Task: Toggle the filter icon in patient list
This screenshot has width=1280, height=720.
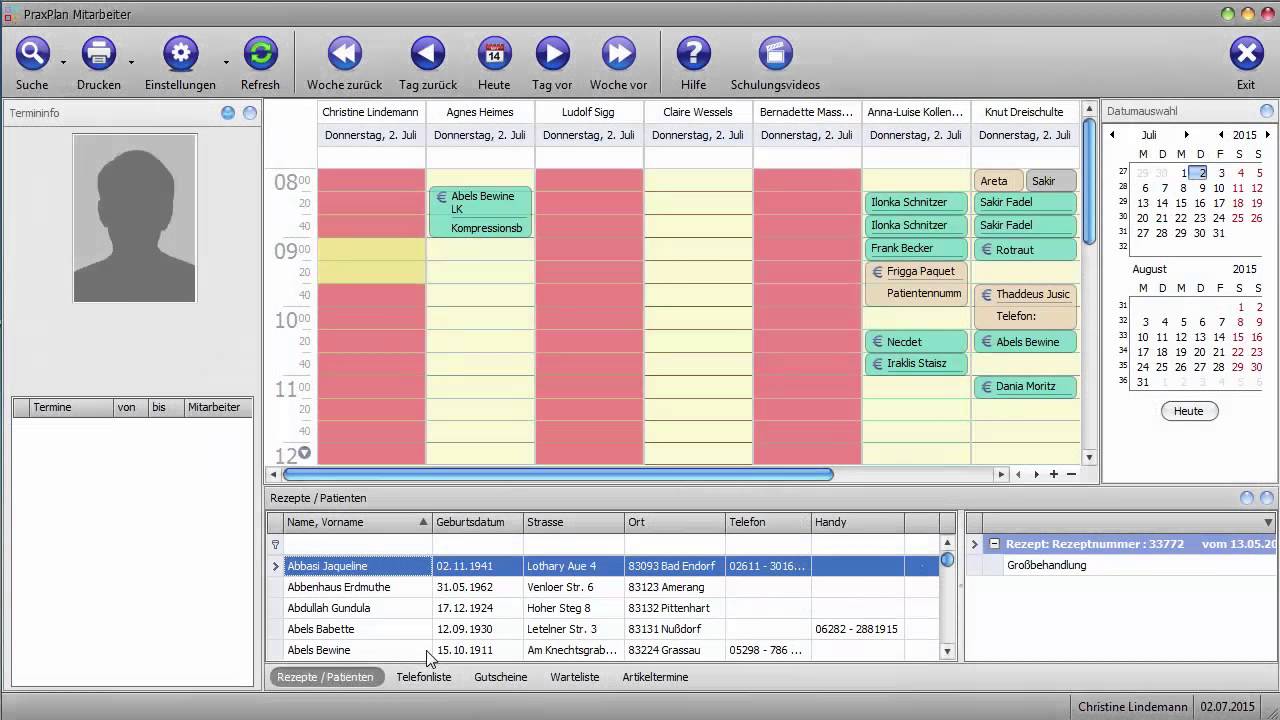Action: [x=276, y=545]
